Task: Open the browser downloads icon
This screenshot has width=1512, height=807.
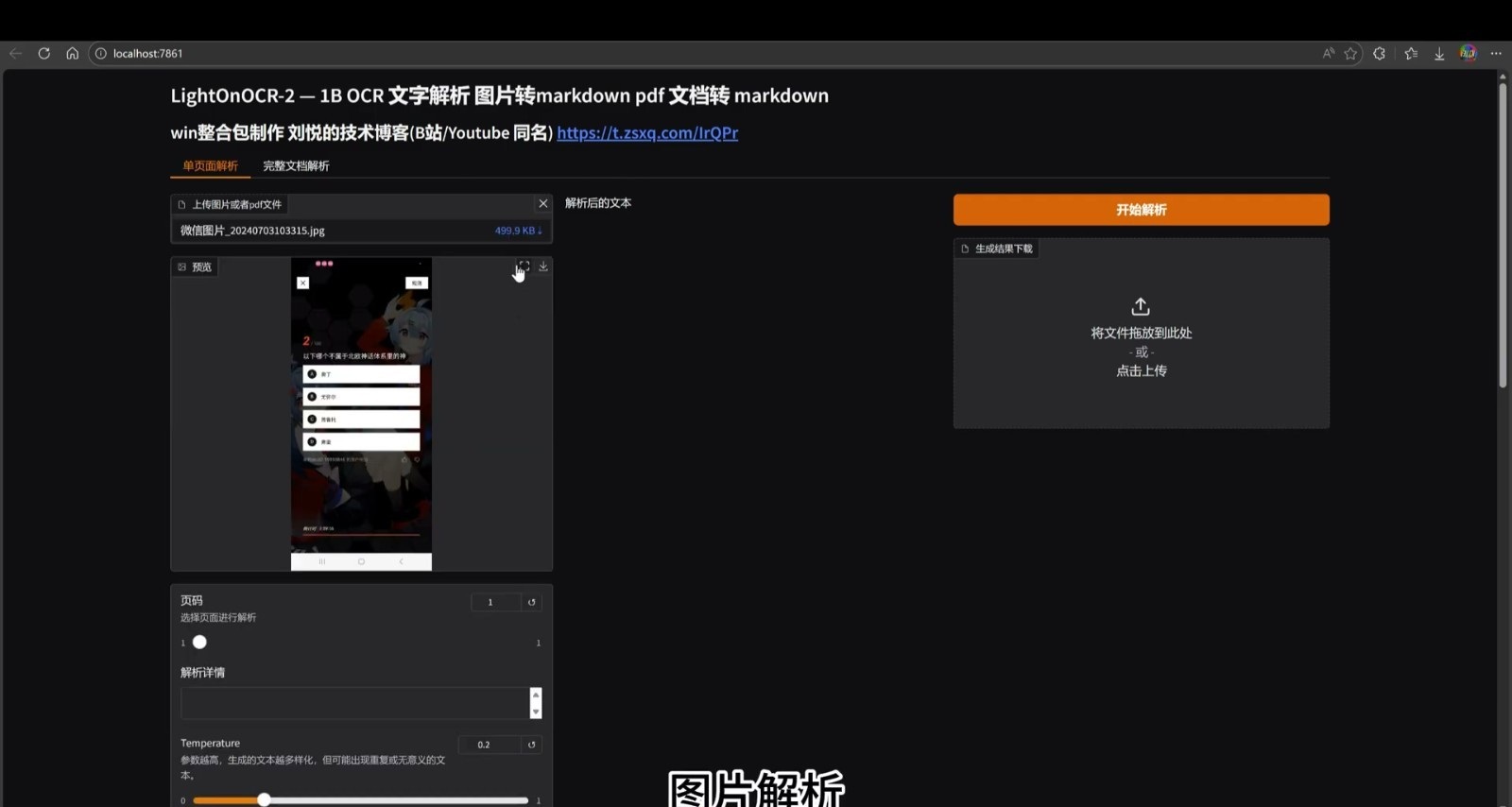Action: [1439, 54]
